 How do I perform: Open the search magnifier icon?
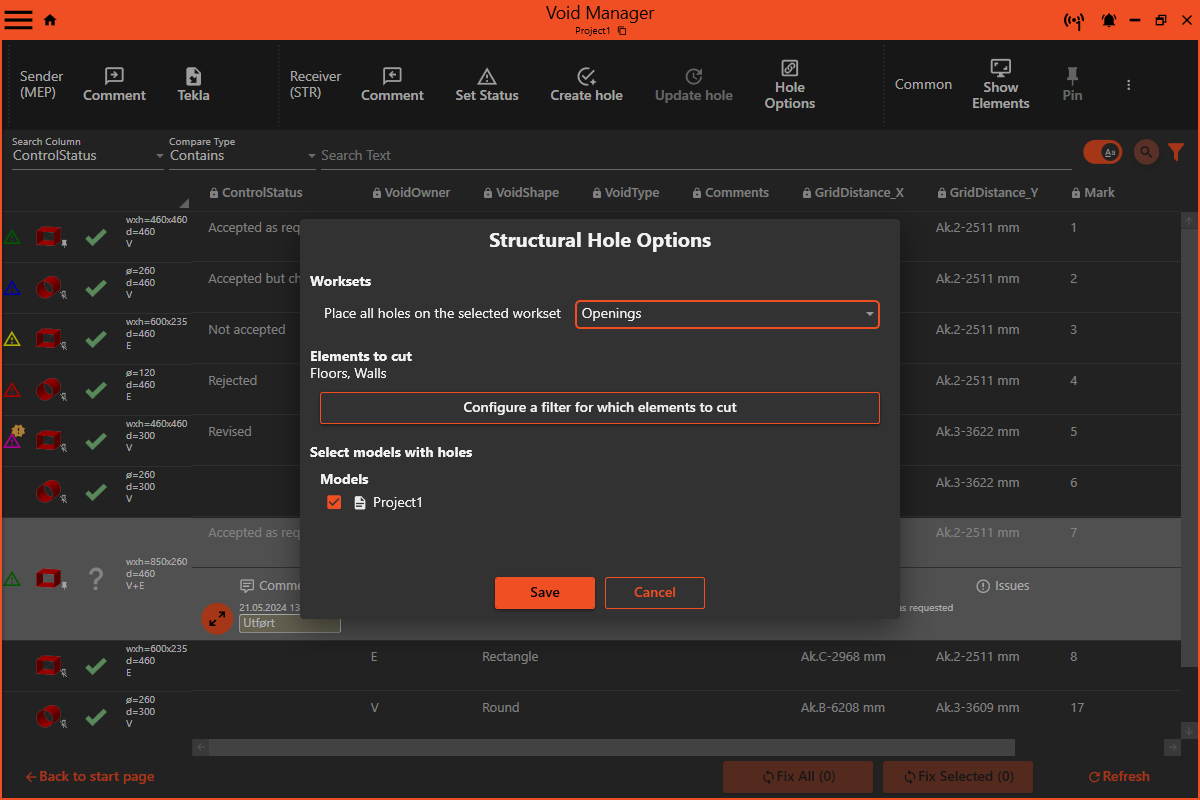click(1146, 152)
